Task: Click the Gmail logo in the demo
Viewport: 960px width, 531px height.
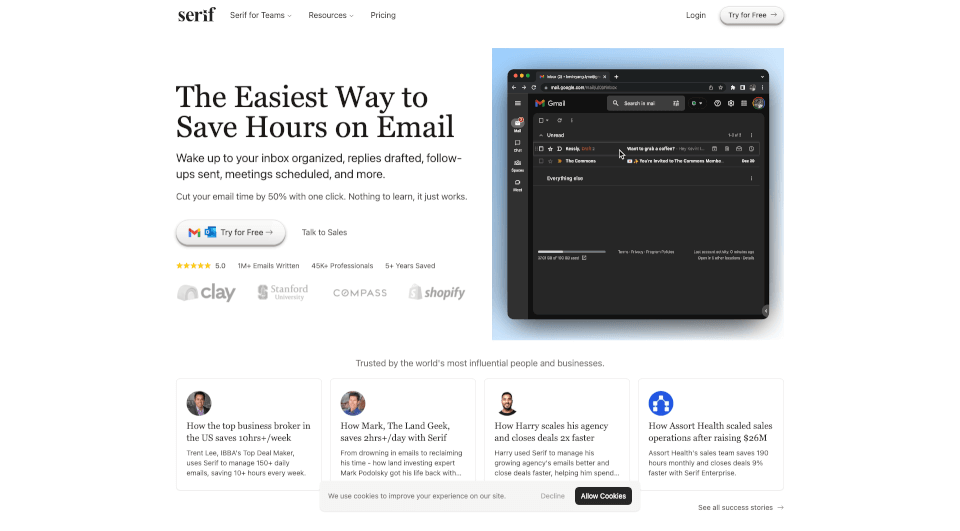Action: [x=550, y=104]
